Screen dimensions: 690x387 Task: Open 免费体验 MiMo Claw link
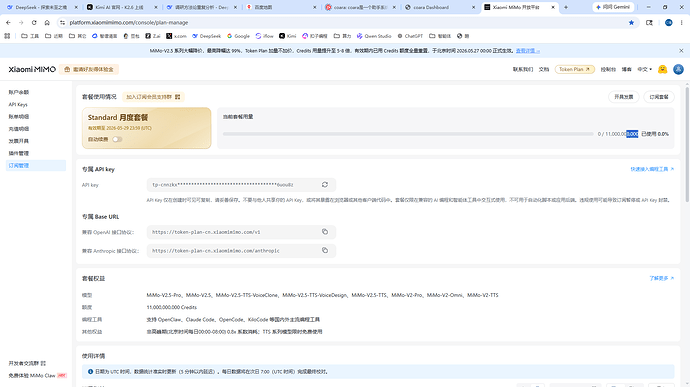pyautogui.click(x=37, y=376)
